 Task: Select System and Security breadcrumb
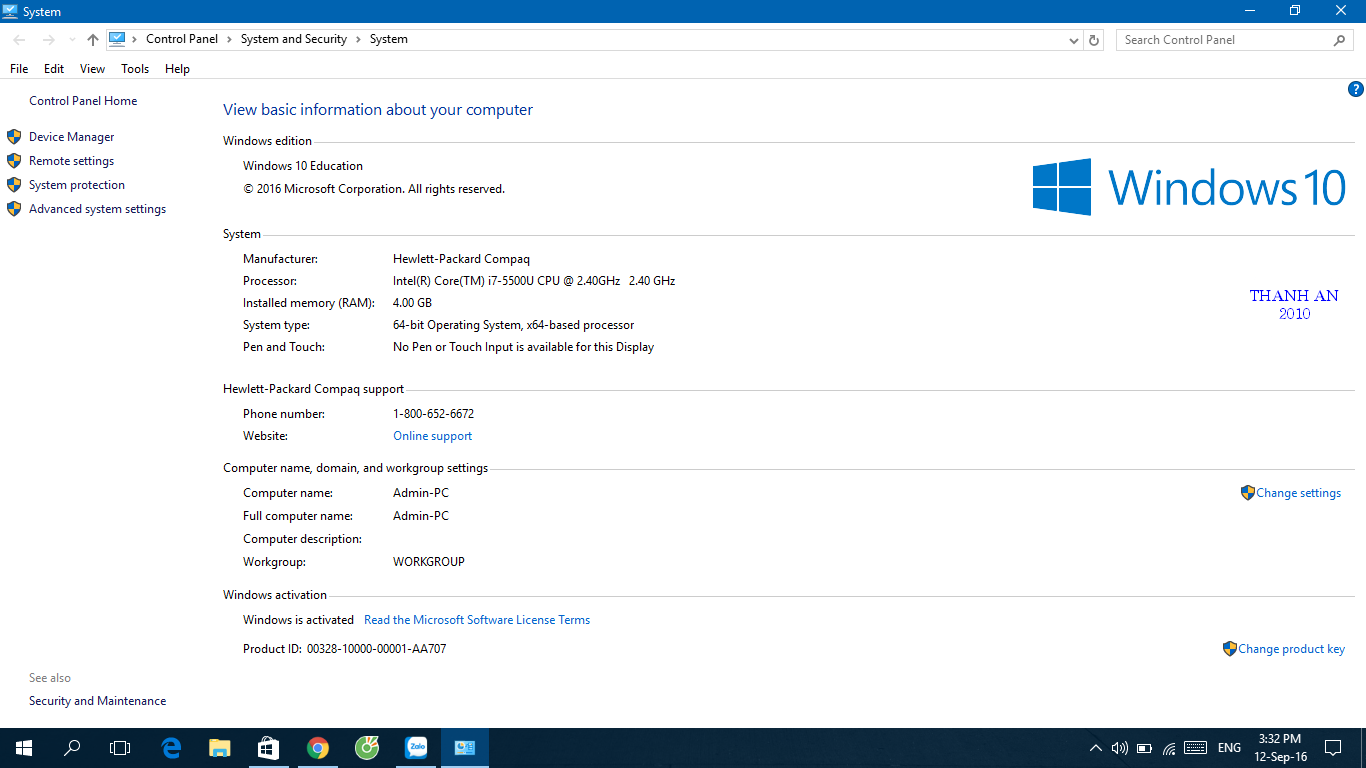pos(294,39)
